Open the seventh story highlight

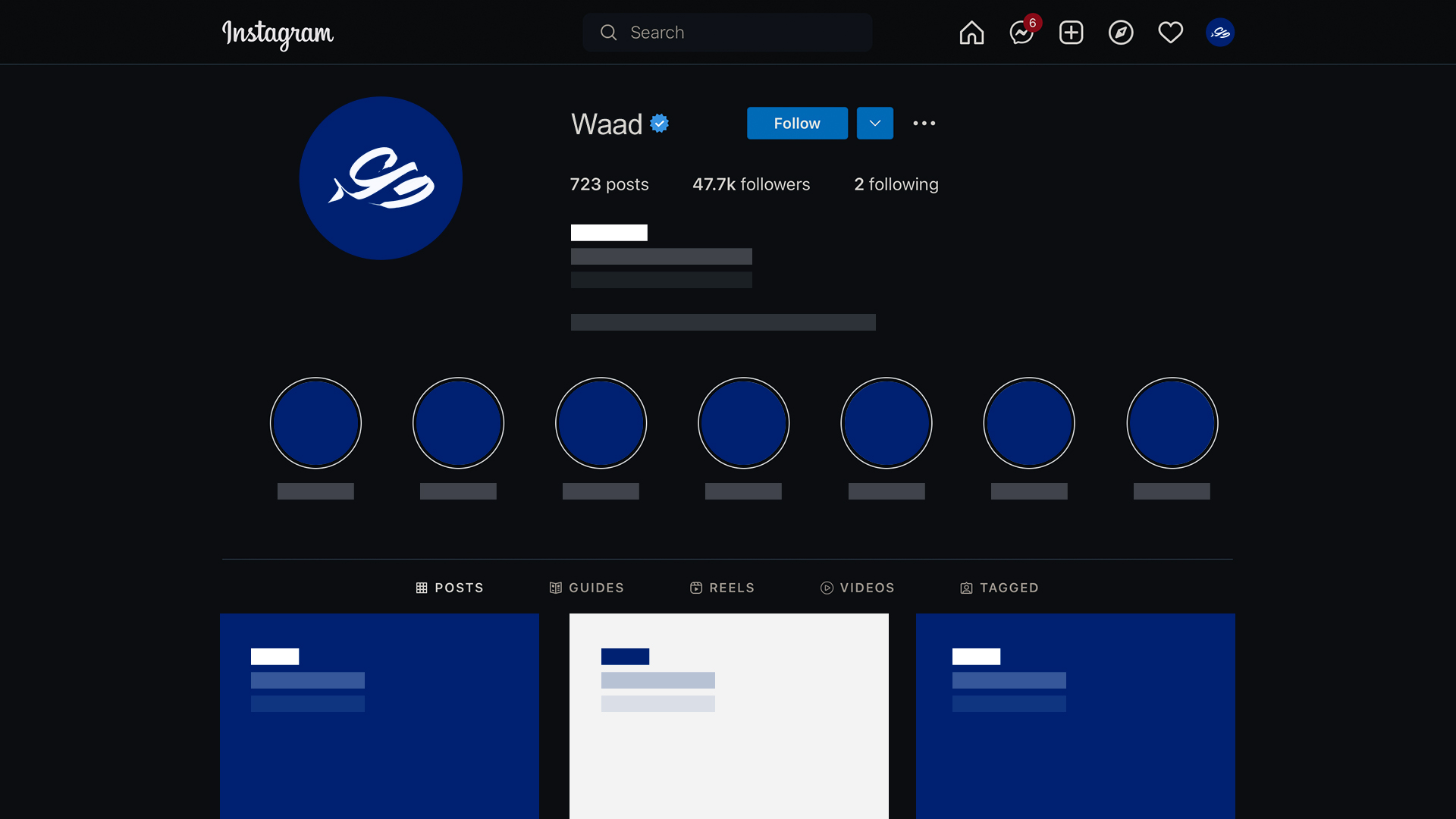coord(1172,423)
